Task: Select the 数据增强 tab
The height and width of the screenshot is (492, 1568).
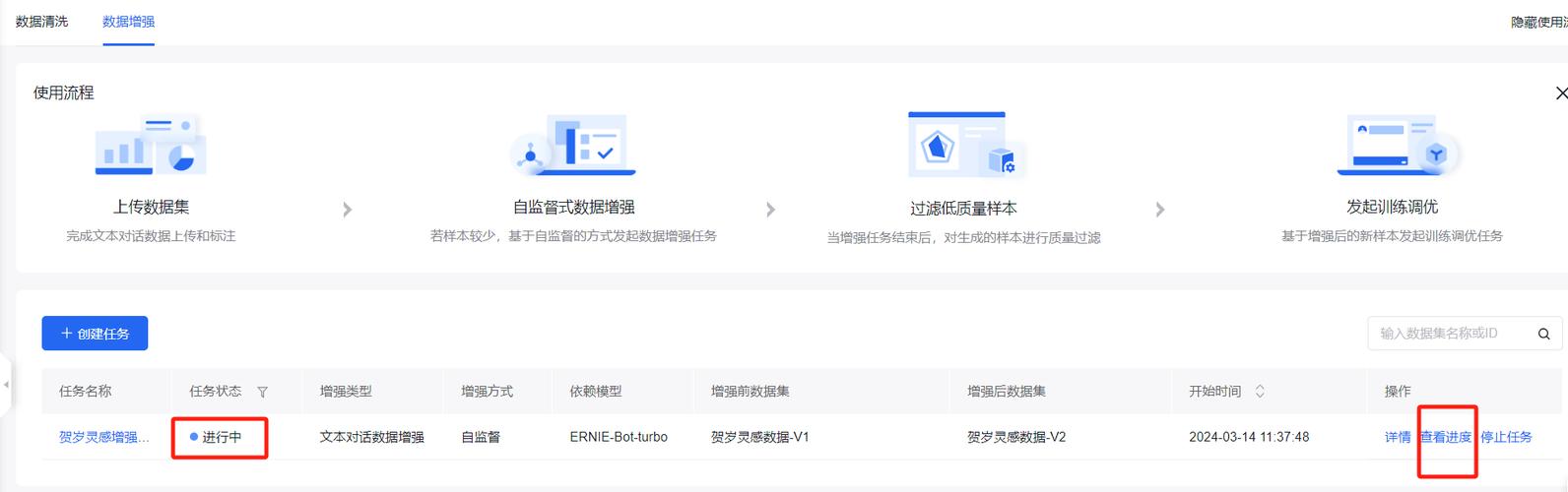Action: point(129,22)
